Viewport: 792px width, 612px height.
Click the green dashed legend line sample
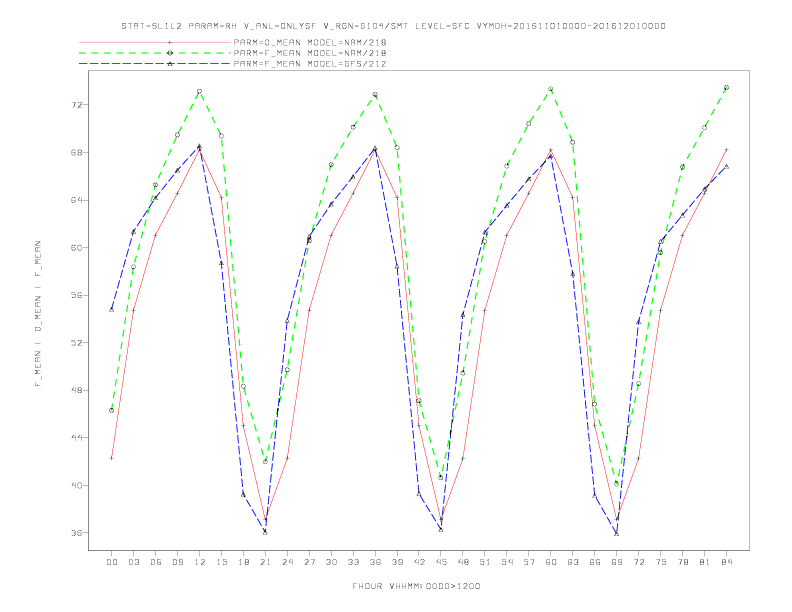pos(155,53)
